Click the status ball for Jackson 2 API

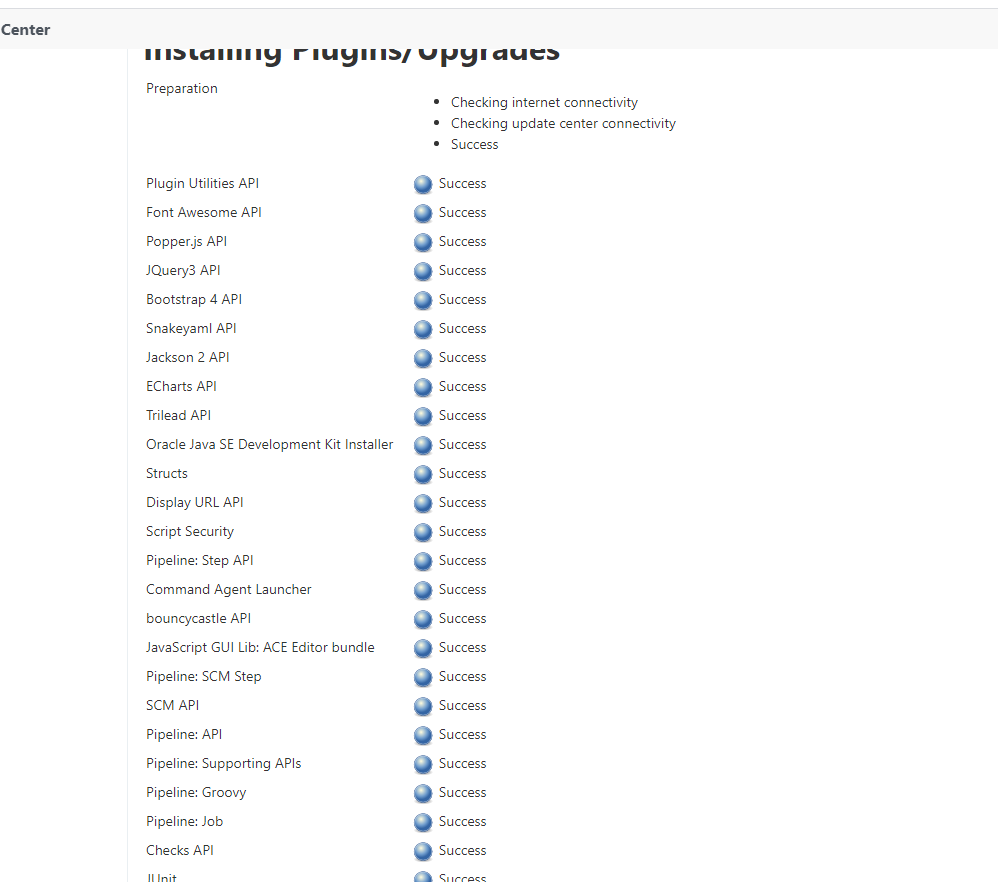pos(423,358)
